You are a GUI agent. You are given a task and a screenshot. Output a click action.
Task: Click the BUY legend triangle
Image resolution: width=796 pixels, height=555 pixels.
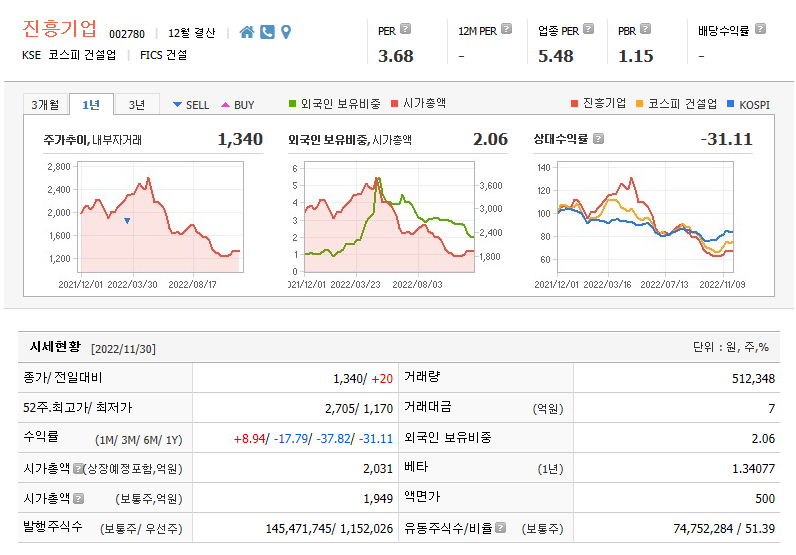225,105
